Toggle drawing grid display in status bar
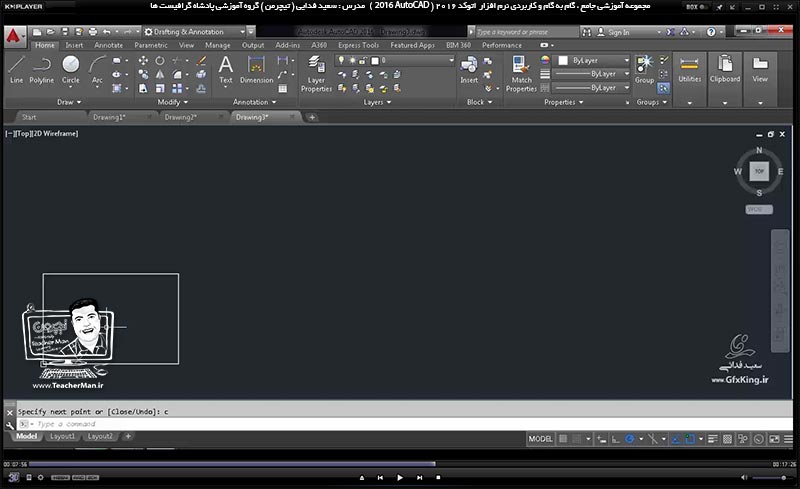Screen dimensions: 800x489 pyautogui.click(x=563, y=439)
